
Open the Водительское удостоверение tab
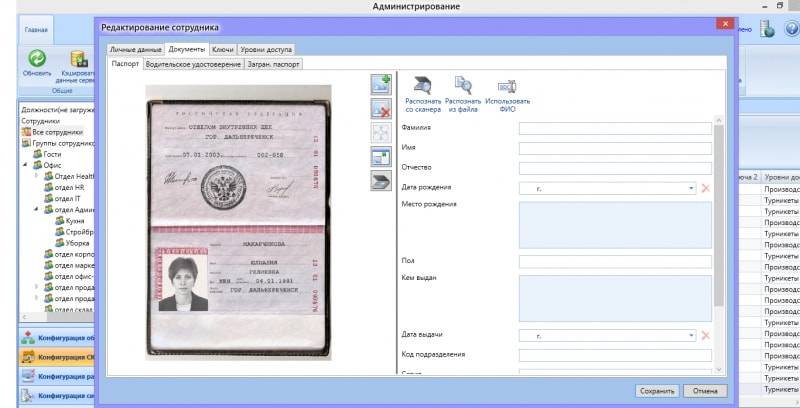point(193,64)
